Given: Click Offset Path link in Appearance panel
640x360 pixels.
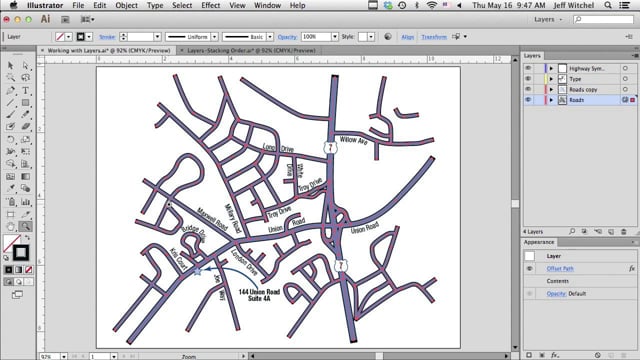Looking at the screenshot, I should [560, 268].
